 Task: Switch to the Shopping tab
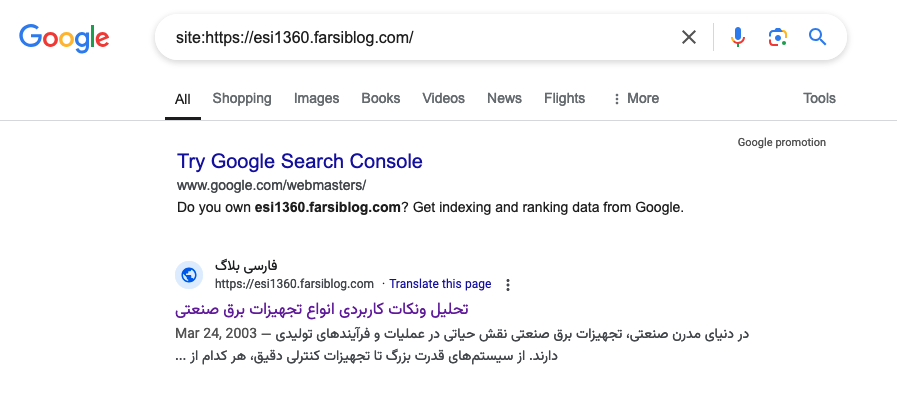[x=242, y=98]
